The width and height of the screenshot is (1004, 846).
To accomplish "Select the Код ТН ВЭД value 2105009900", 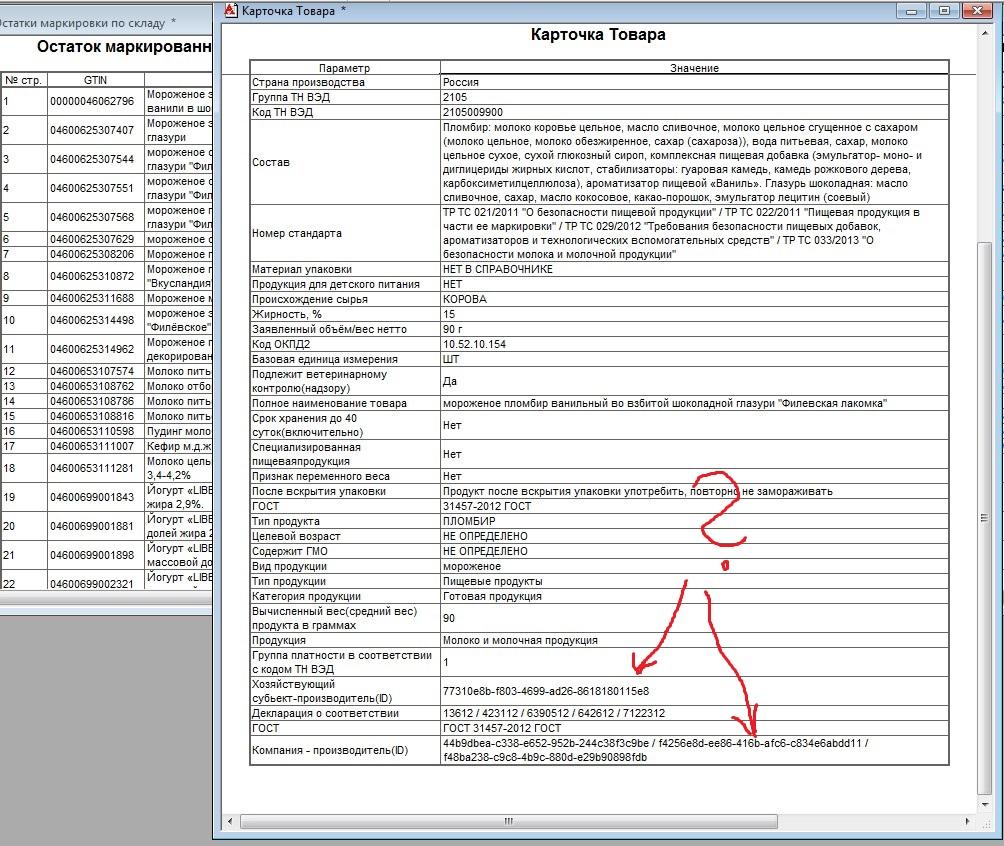I will (x=473, y=113).
